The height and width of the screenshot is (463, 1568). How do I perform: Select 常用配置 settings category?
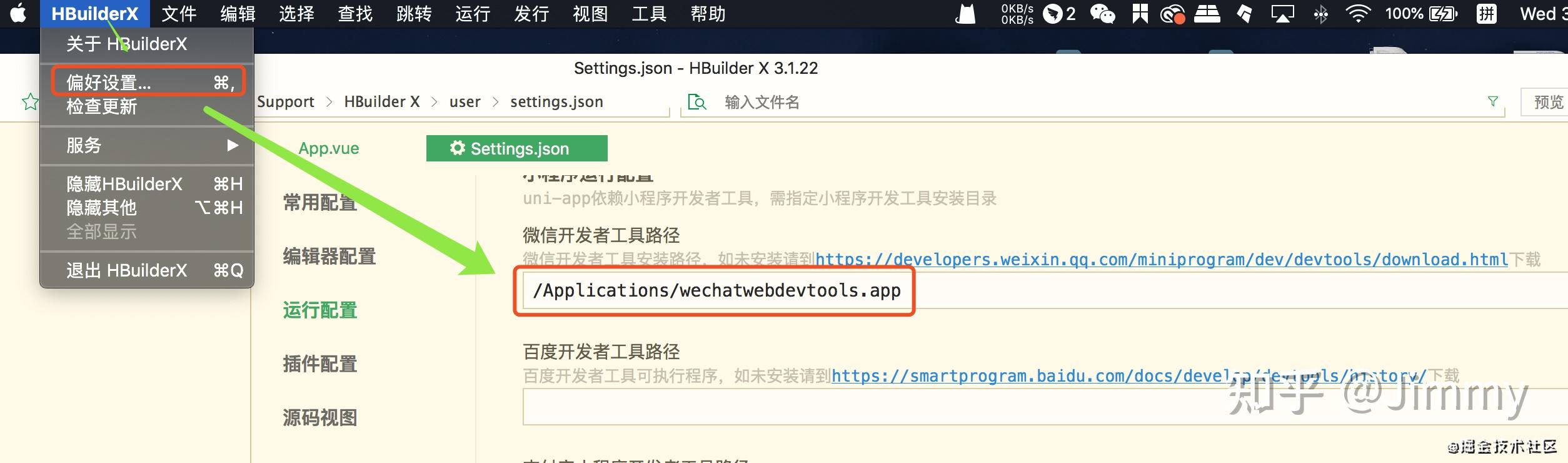pyautogui.click(x=320, y=203)
